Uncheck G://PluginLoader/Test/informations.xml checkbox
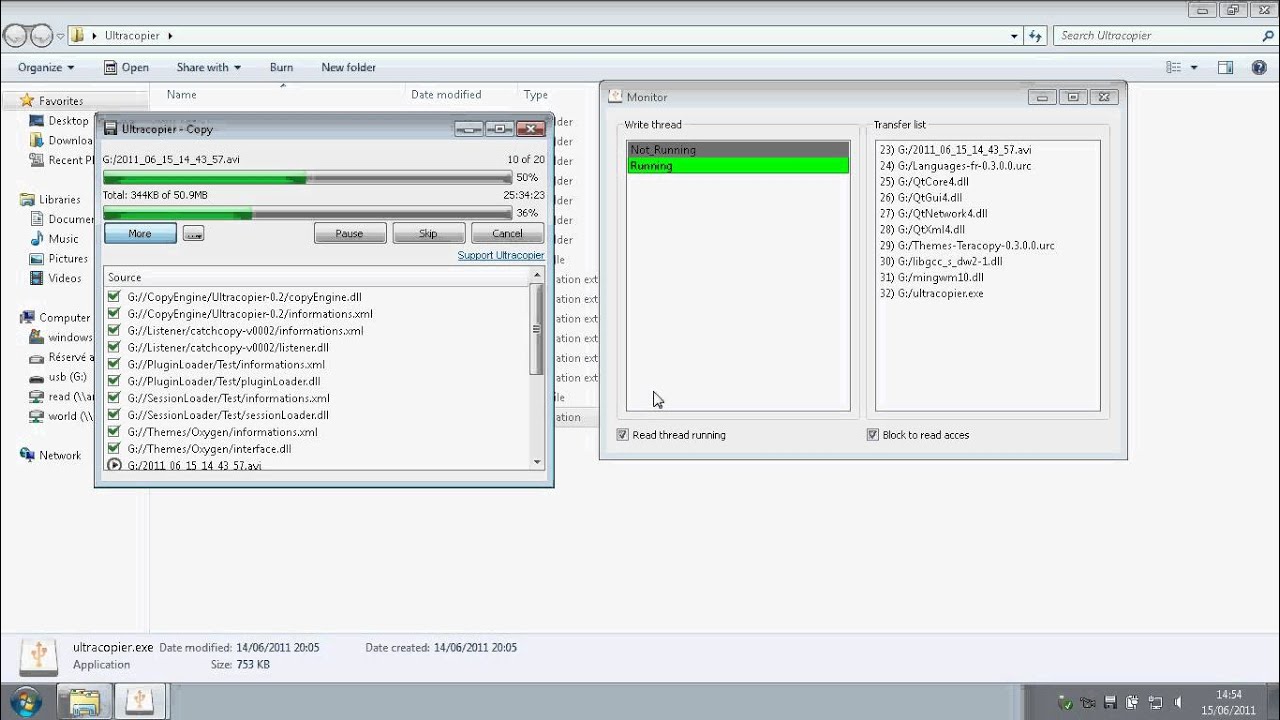Image resolution: width=1280 pixels, height=720 pixels. (114, 365)
